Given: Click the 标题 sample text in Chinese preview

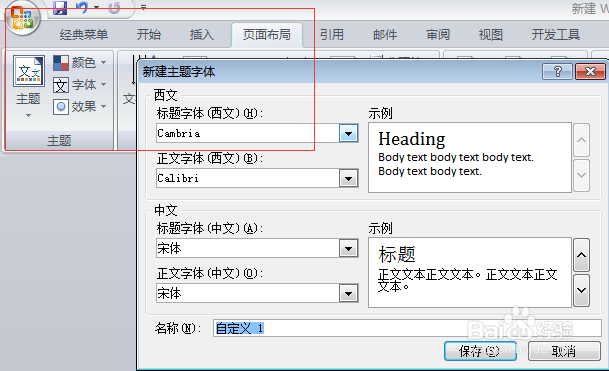Looking at the screenshot, I should (397, 255).
